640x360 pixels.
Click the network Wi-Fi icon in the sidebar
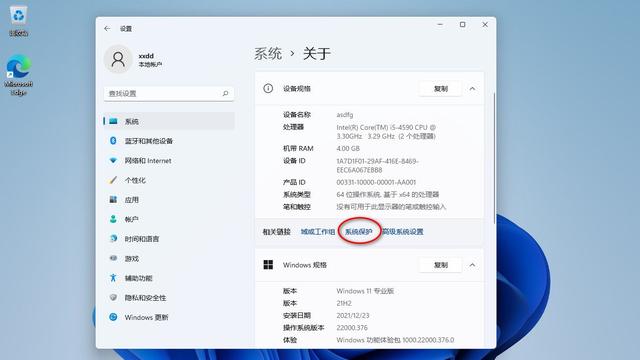pyautogui.click(x=113, y=160)
